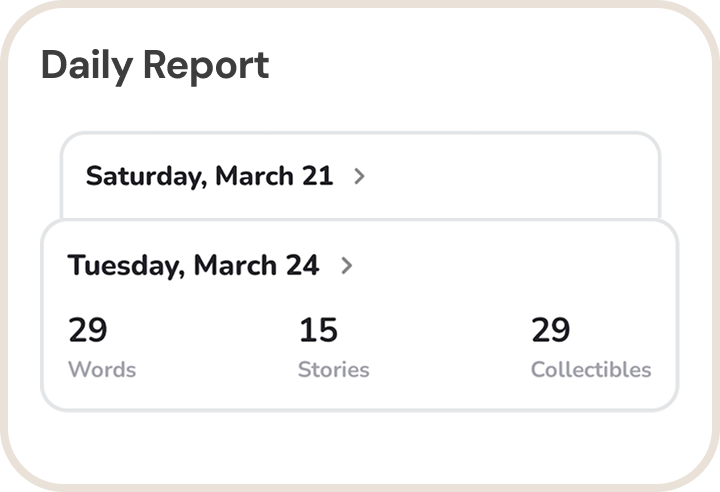
Task: Click the 29 count above Words
Action: pos(87,330)
